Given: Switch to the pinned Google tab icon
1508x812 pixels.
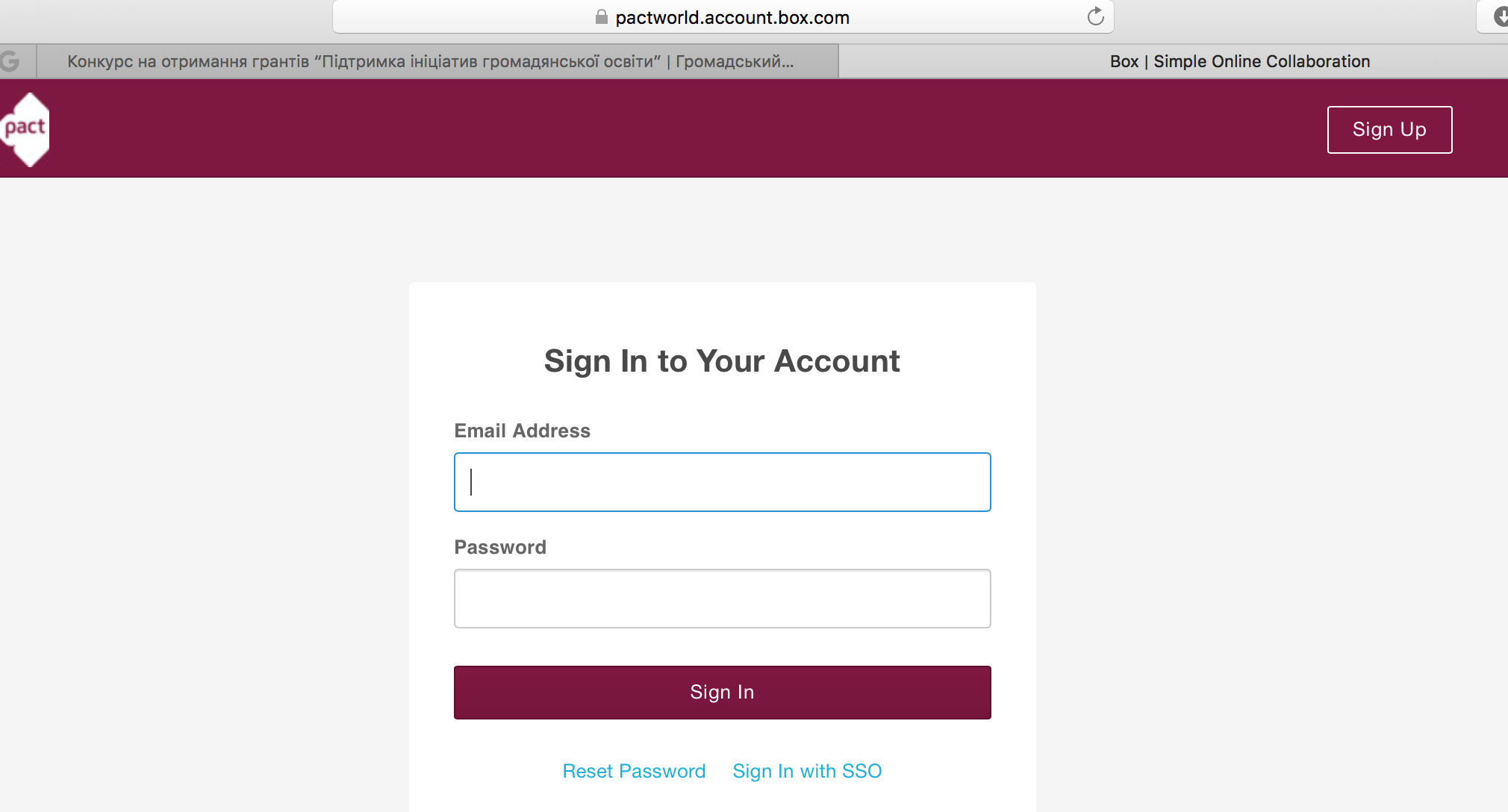Looking at the screenshot, I should click(10, 61).
